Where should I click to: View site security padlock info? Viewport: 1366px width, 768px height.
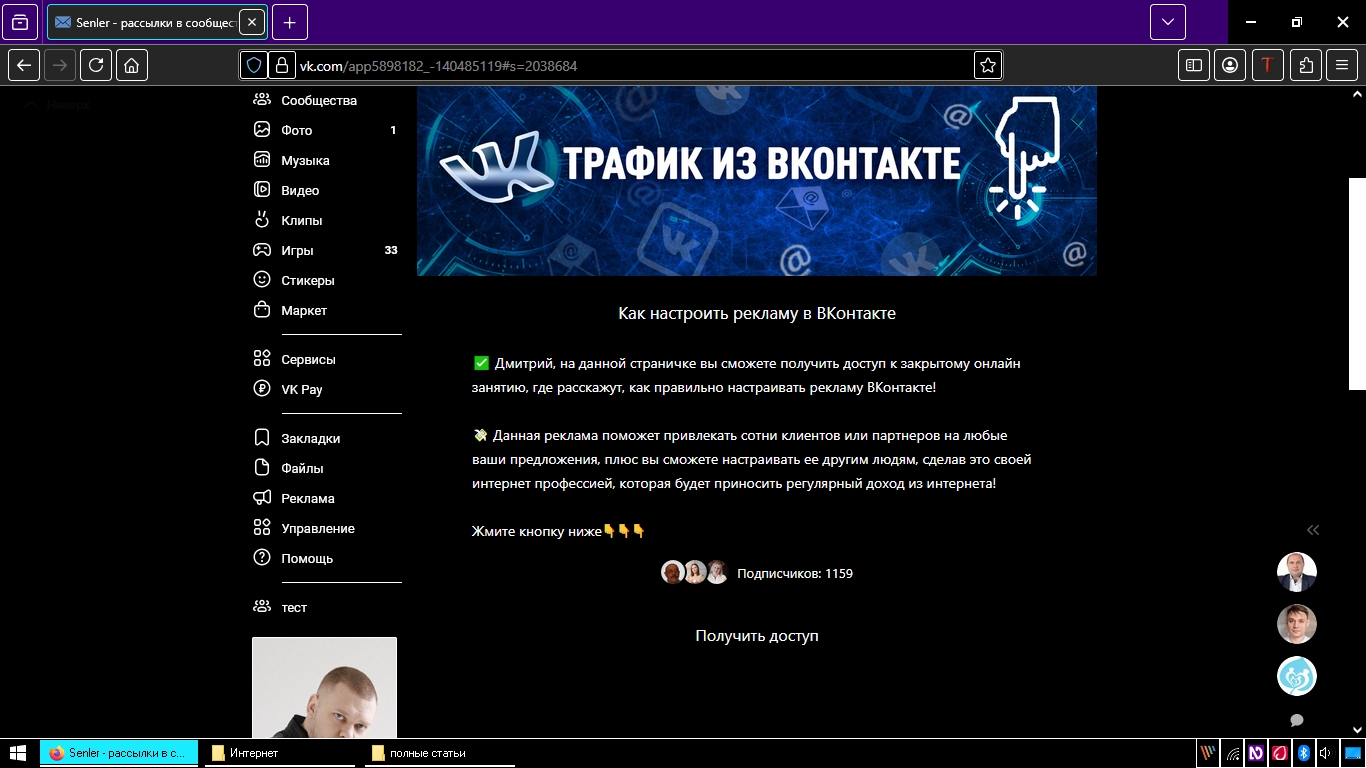282,65
